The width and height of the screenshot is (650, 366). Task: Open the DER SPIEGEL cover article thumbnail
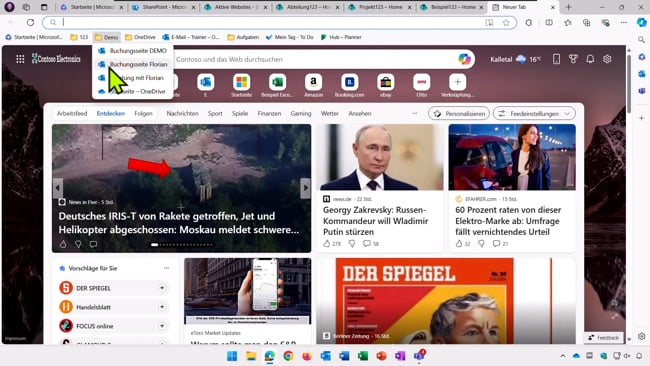pyautogui.click(x=446, y=301)
